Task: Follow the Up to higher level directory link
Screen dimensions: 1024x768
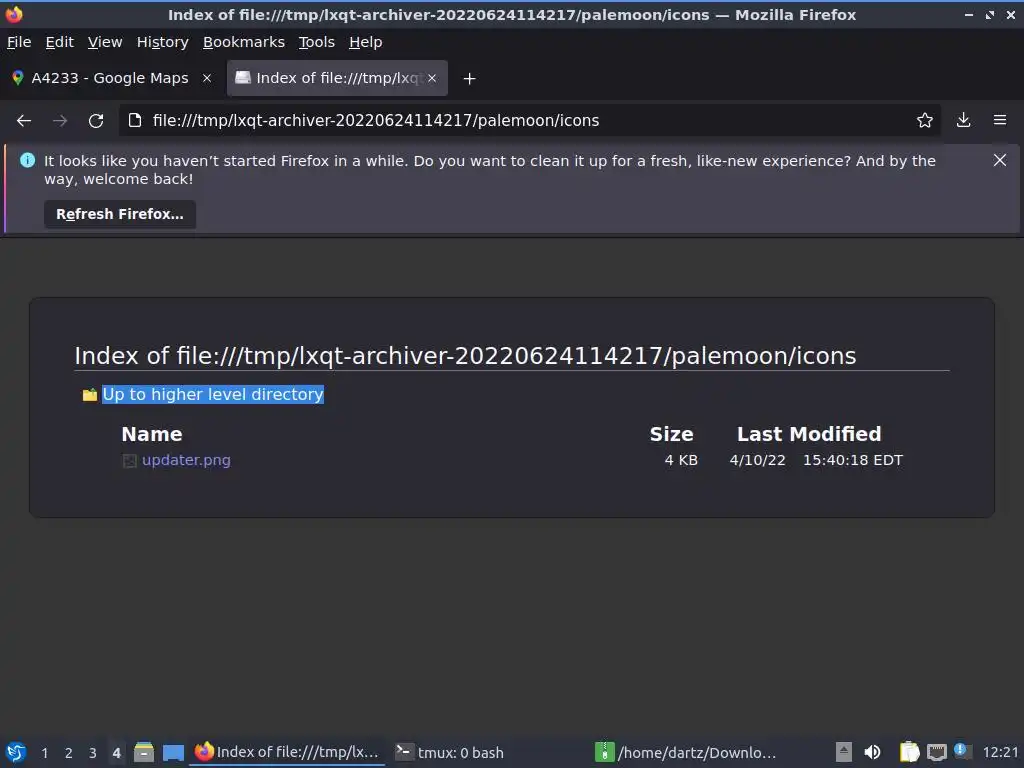Action: pos(213,394)
